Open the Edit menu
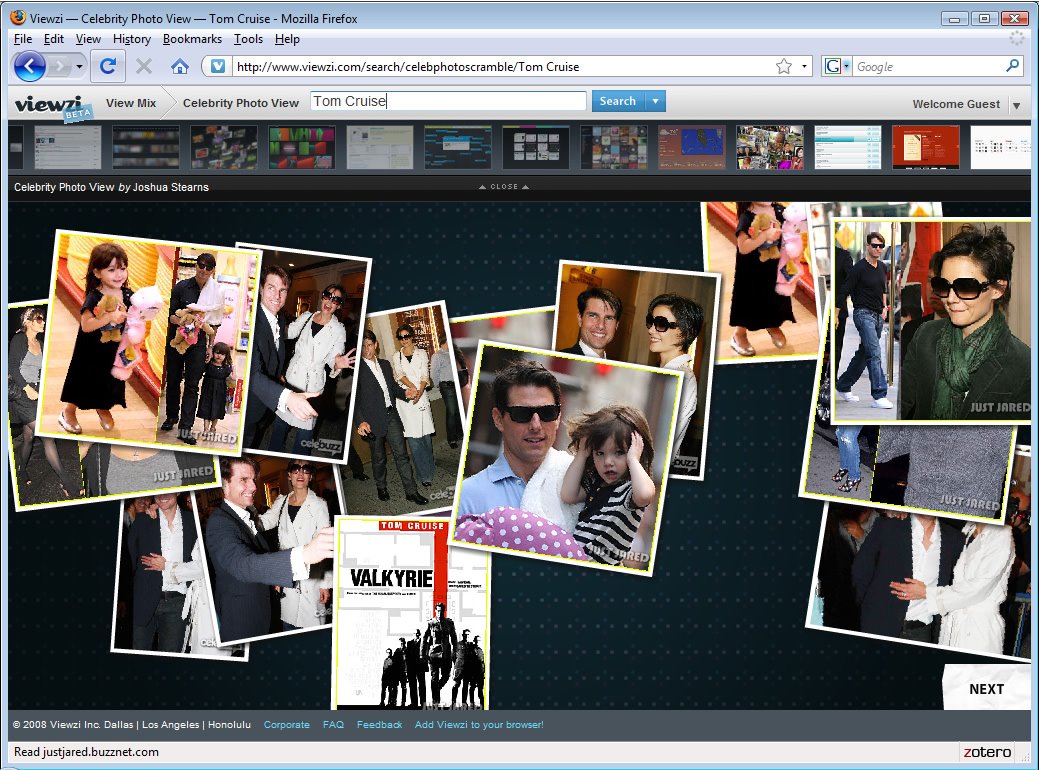 point(54,39)
